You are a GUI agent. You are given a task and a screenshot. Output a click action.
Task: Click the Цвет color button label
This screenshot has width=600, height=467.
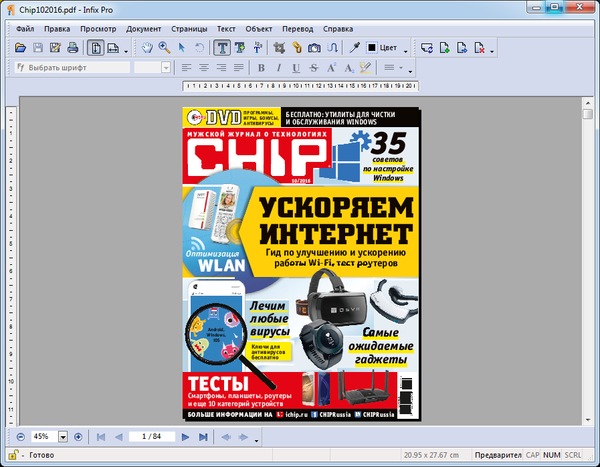pyautogui.click(x=388, y=48)
